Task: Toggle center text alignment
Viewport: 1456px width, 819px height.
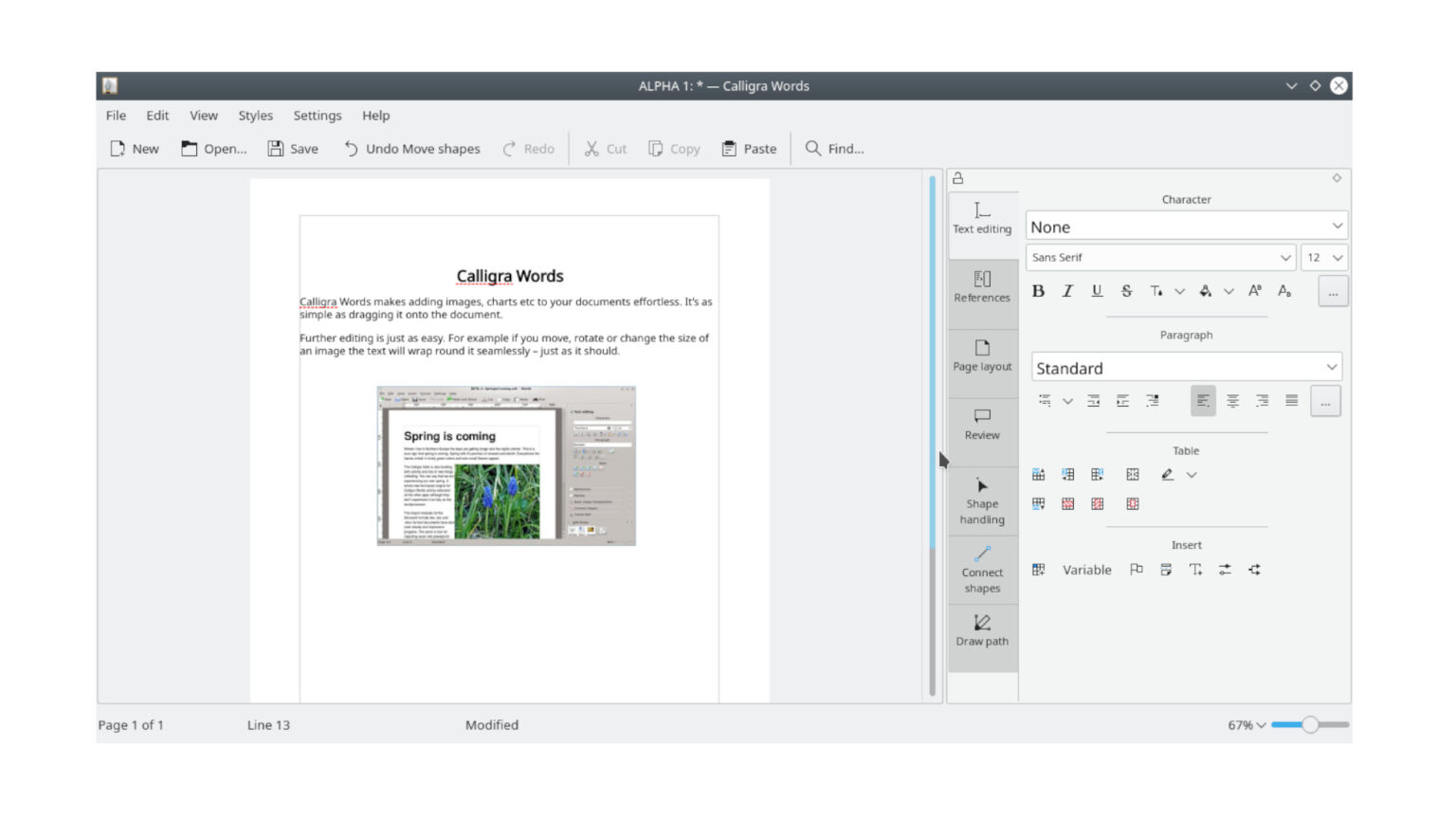Action: (1232, 400)
